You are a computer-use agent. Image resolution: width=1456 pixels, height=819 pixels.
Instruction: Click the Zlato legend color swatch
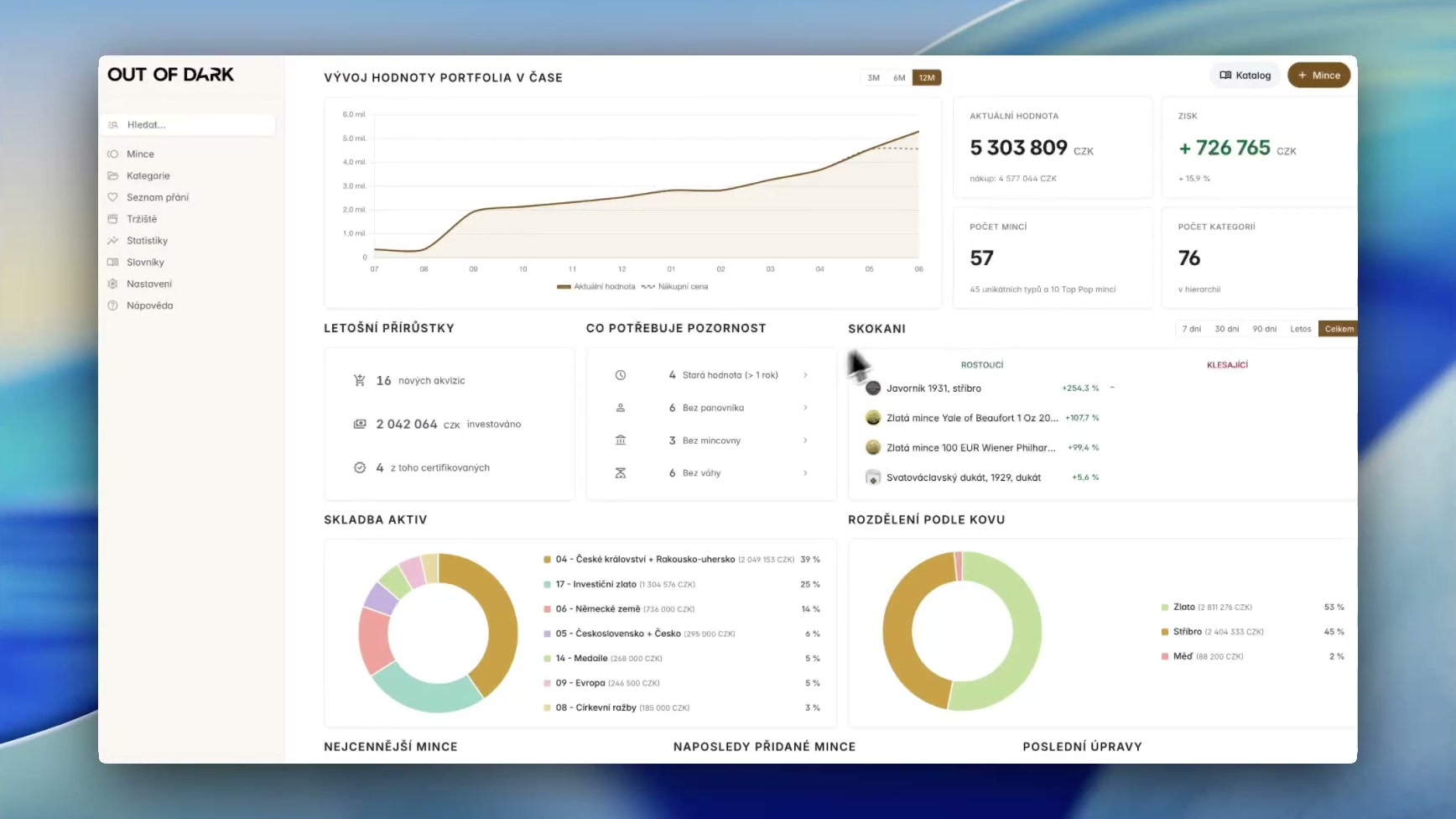coord(1165,608)
